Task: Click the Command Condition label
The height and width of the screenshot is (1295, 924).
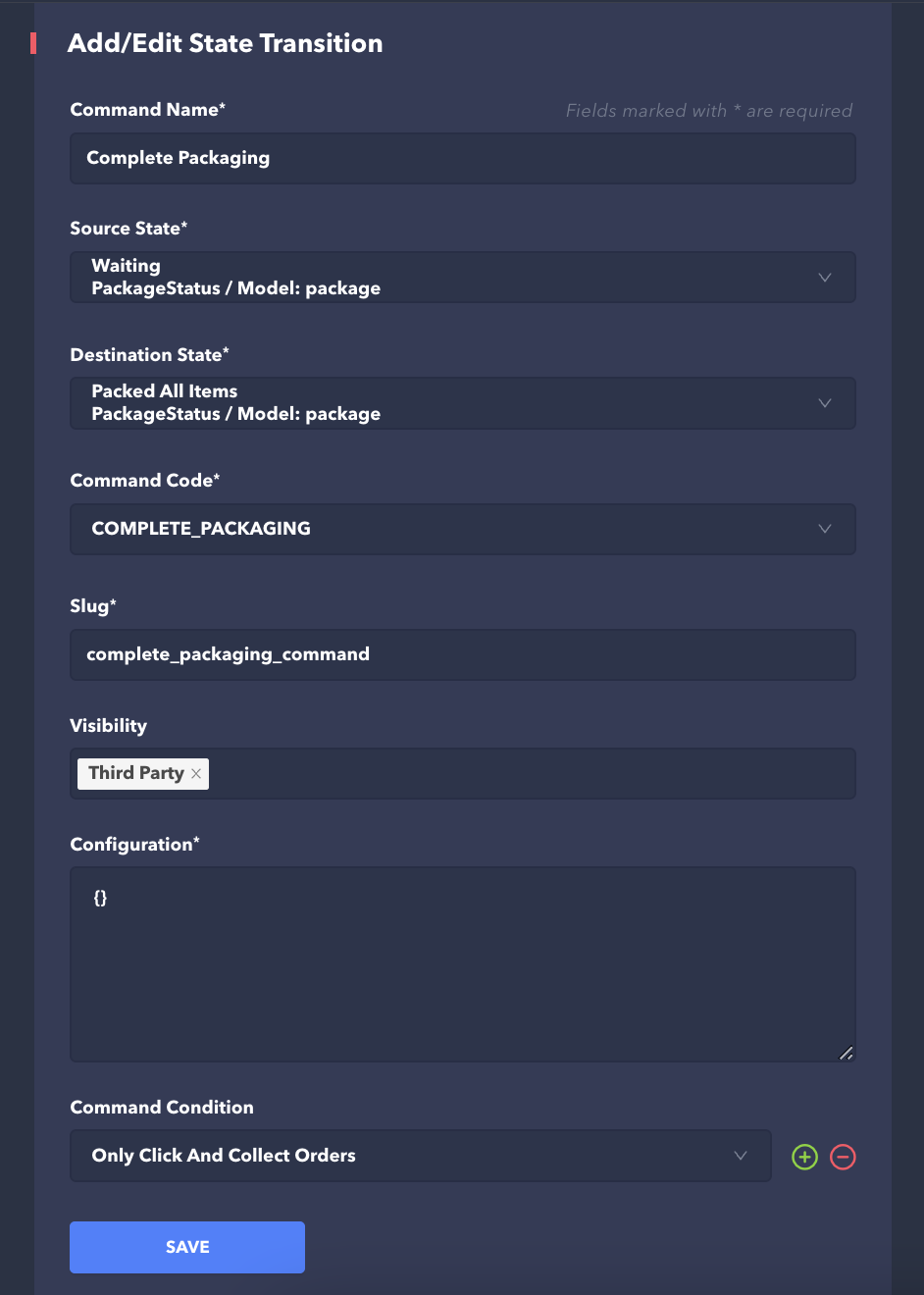Action: [x=162, y=1108]
